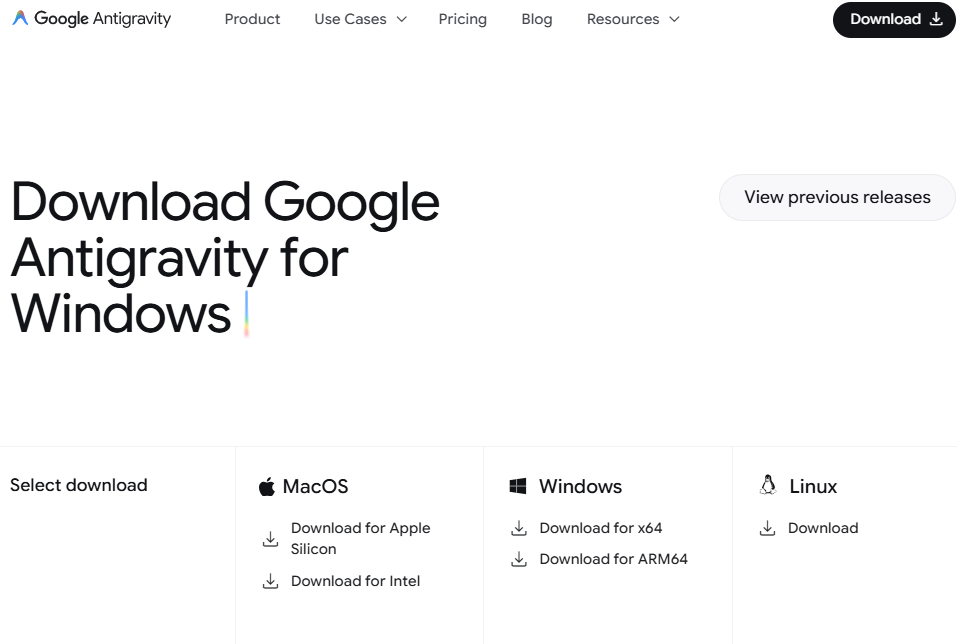Click the black Download button in header

894,20
